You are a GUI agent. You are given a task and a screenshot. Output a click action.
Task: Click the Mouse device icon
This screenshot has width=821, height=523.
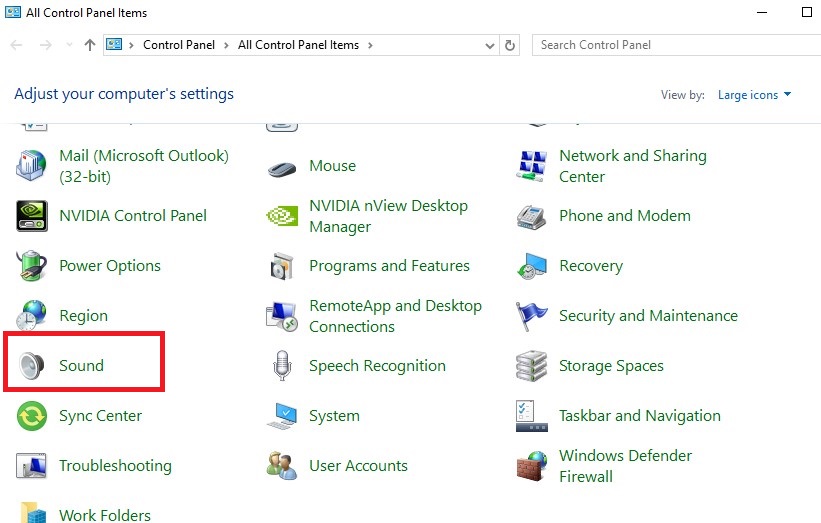coord(282,169)
